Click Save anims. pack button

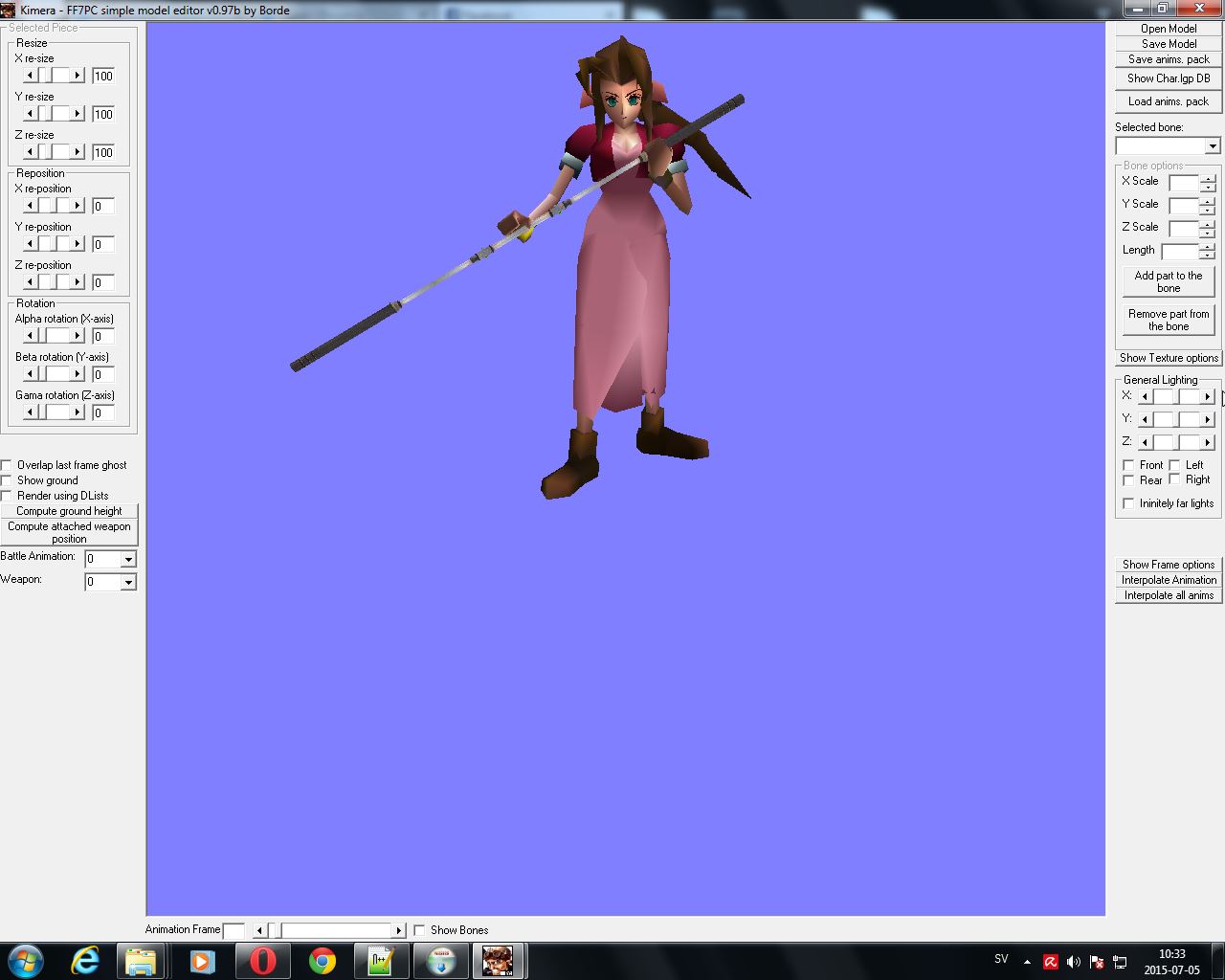1169,59
